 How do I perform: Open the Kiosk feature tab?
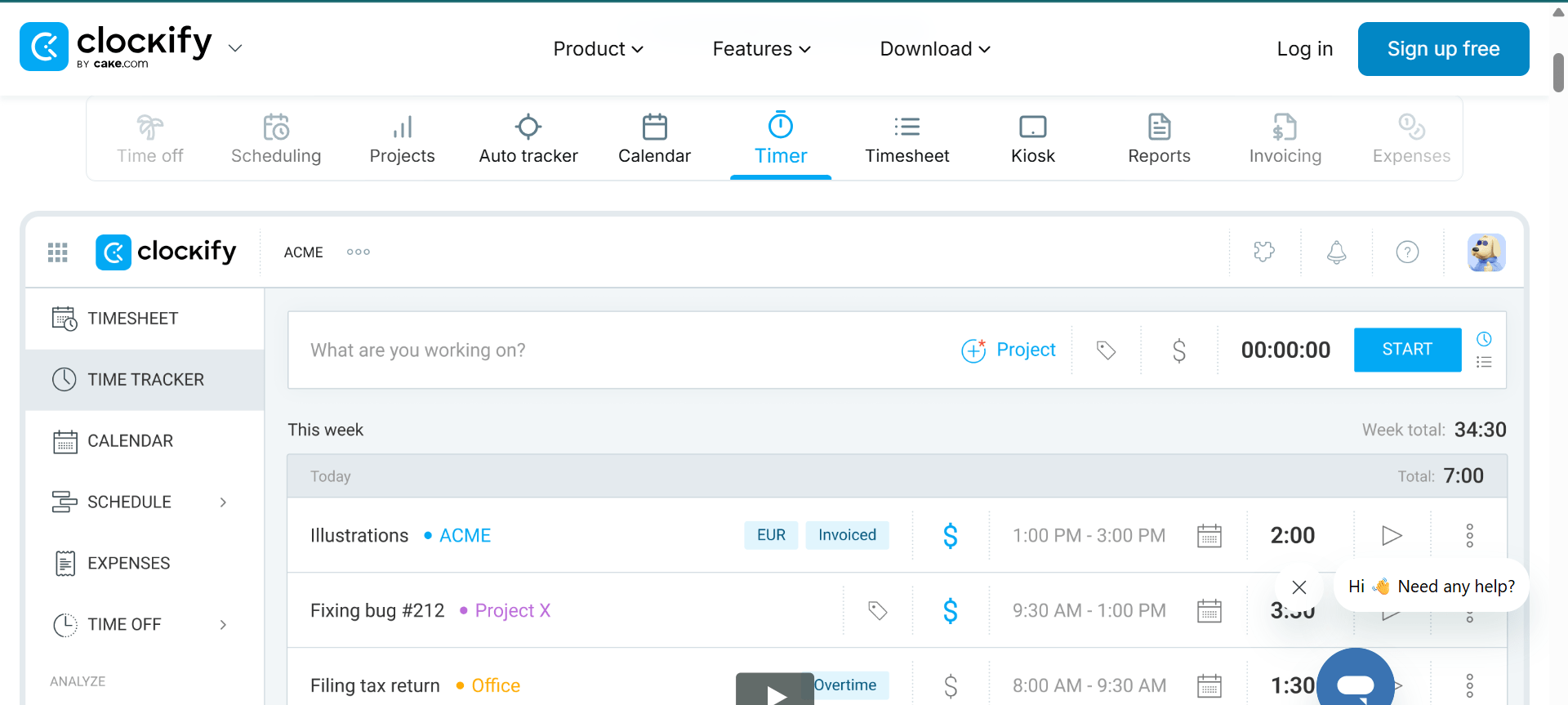click(1033, 139)
